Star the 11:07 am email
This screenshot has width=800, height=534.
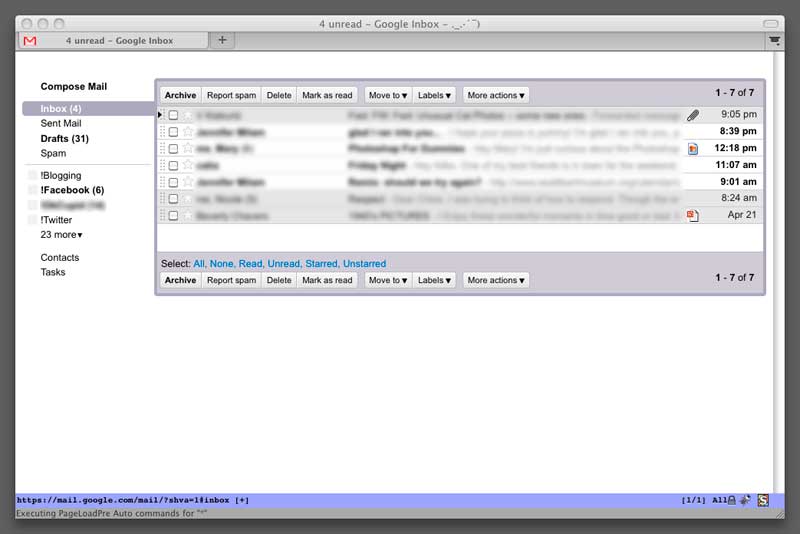click(x=188, y=165)
